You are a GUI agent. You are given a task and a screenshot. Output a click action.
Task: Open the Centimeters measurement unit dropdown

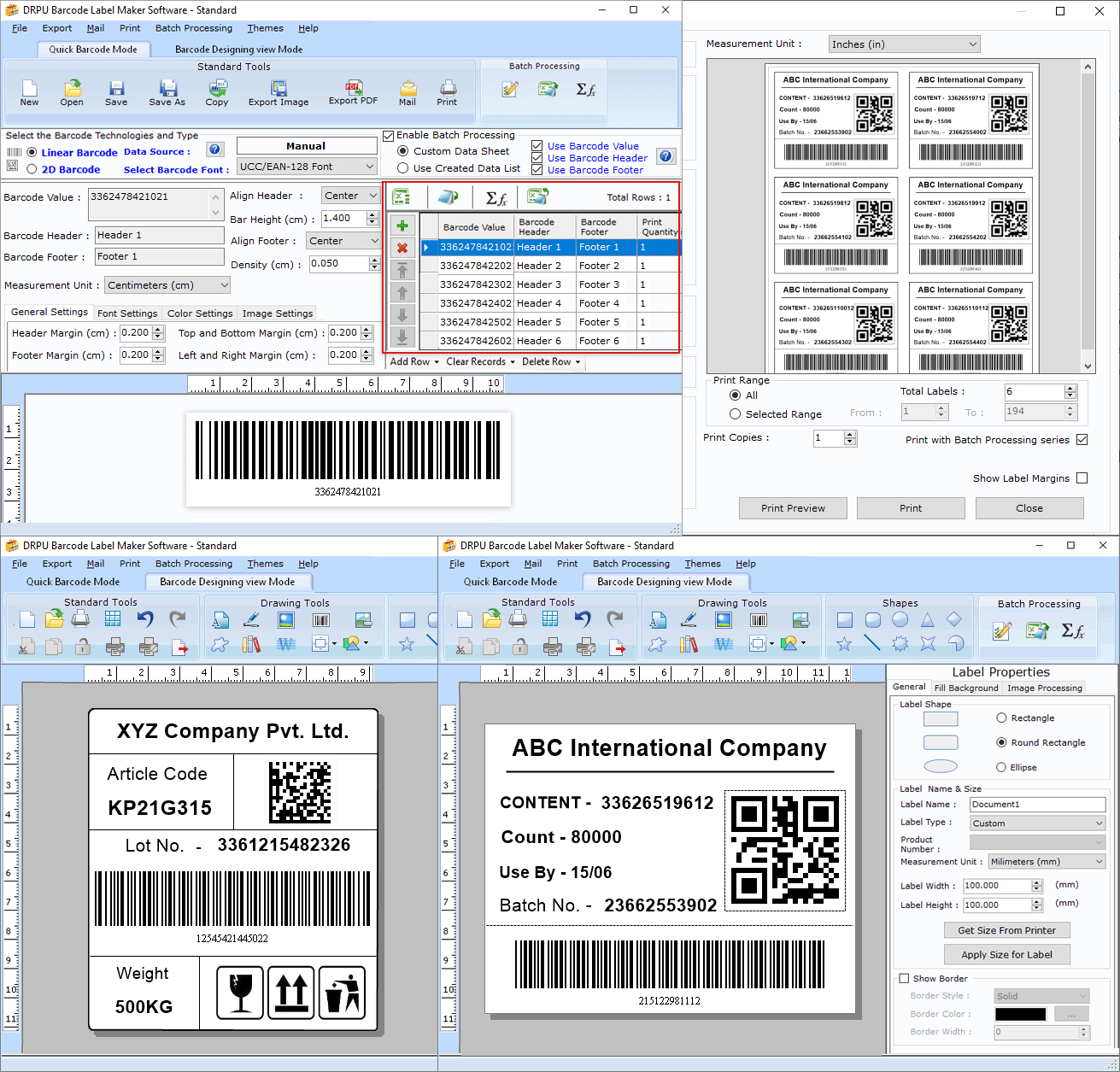point(167,285)
